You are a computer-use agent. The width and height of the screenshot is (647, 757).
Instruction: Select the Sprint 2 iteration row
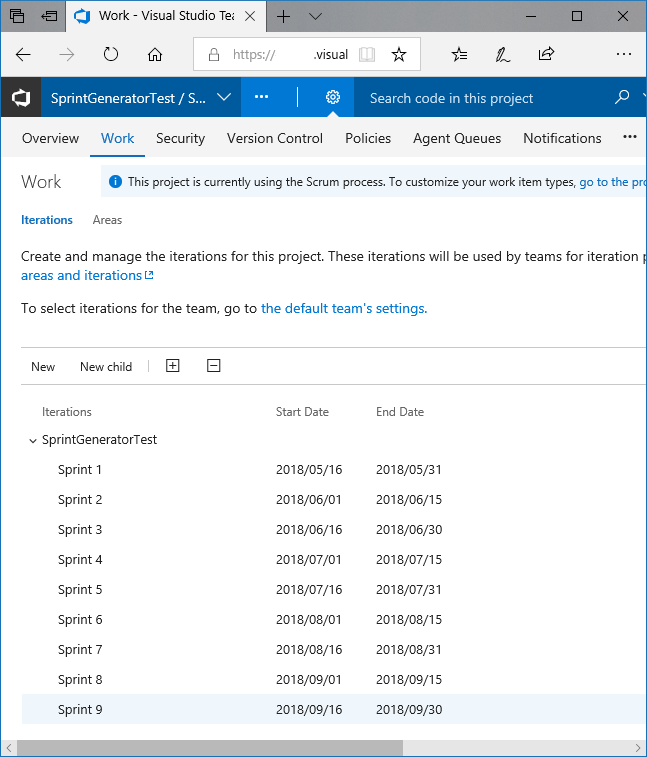tap(333, 499)
